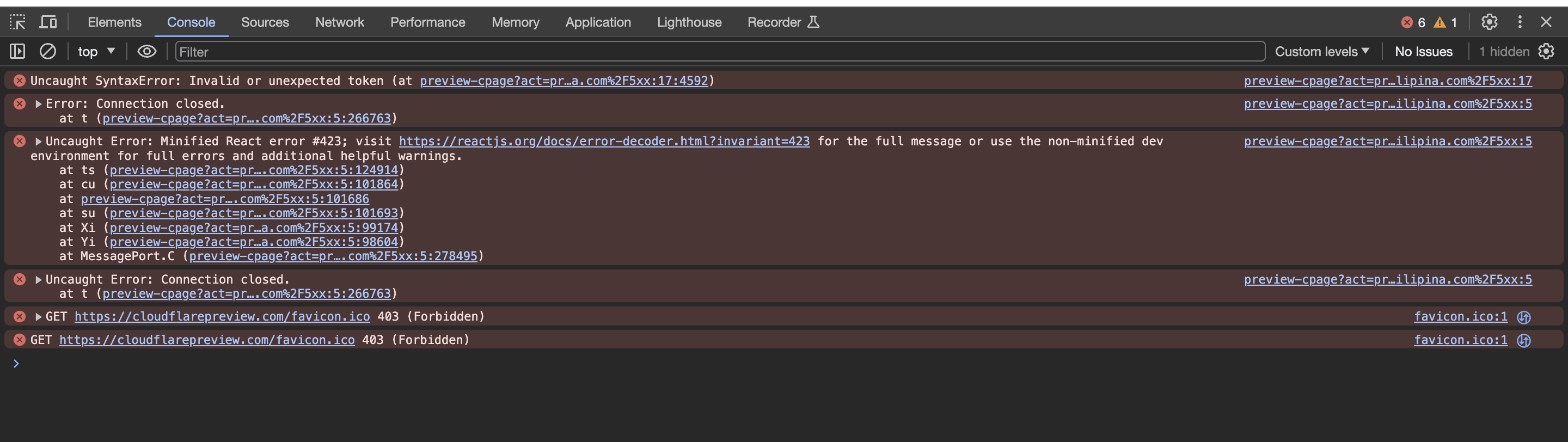This screenshot has width=1568, height=442.
Task: Open the three-dot customize DevTools menu
Action: (x=1520, y=22)
